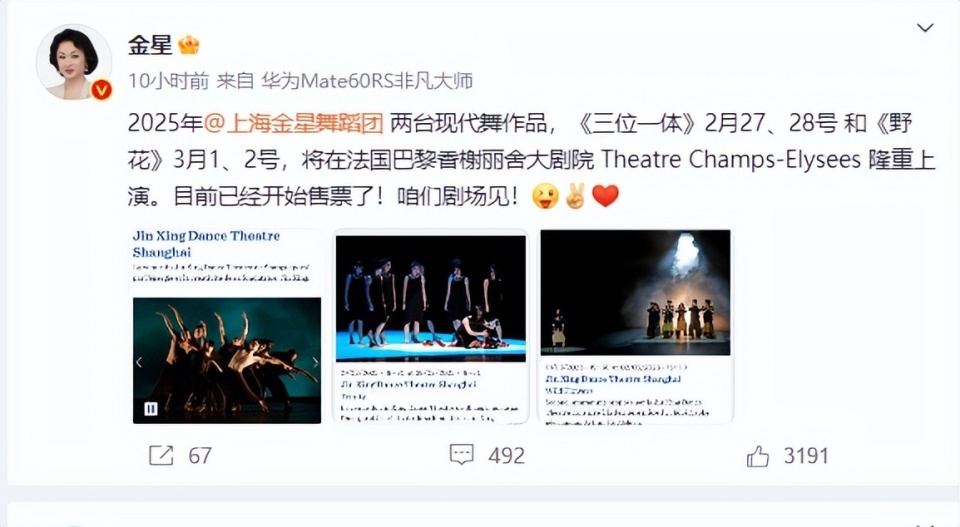960x527 pixels.
Task: Like the post with thumbs-up icon
Action: click(758, 456)
